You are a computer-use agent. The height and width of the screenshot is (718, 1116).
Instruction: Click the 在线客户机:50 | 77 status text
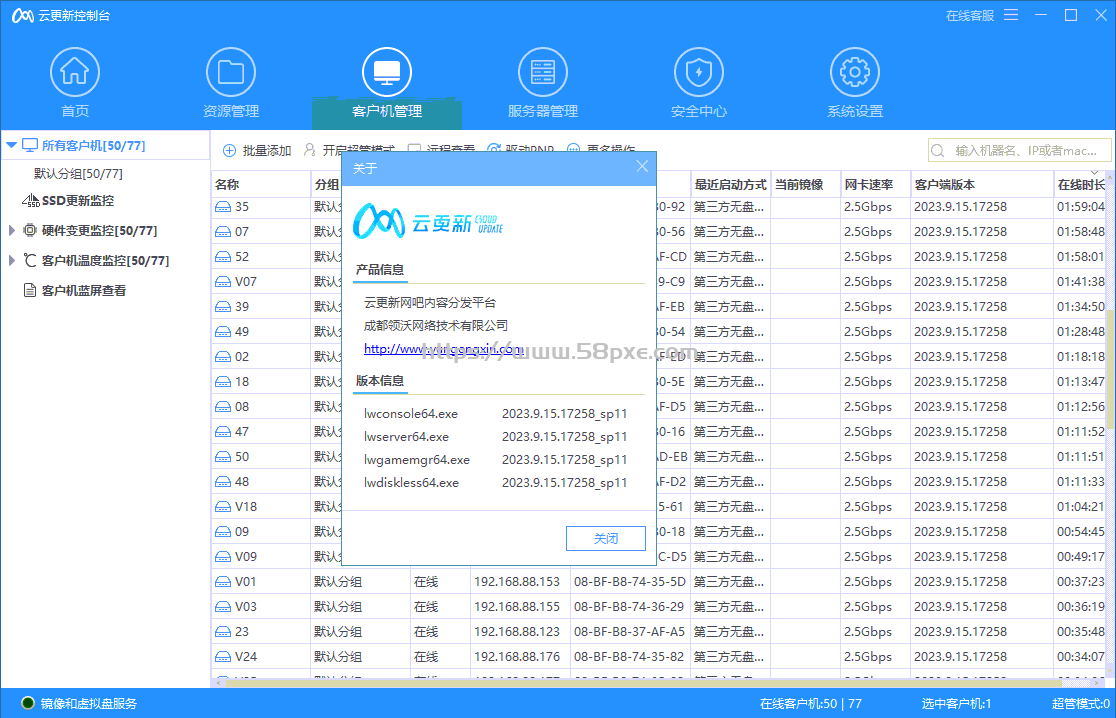pyautogui.click(x=811, y=703)
